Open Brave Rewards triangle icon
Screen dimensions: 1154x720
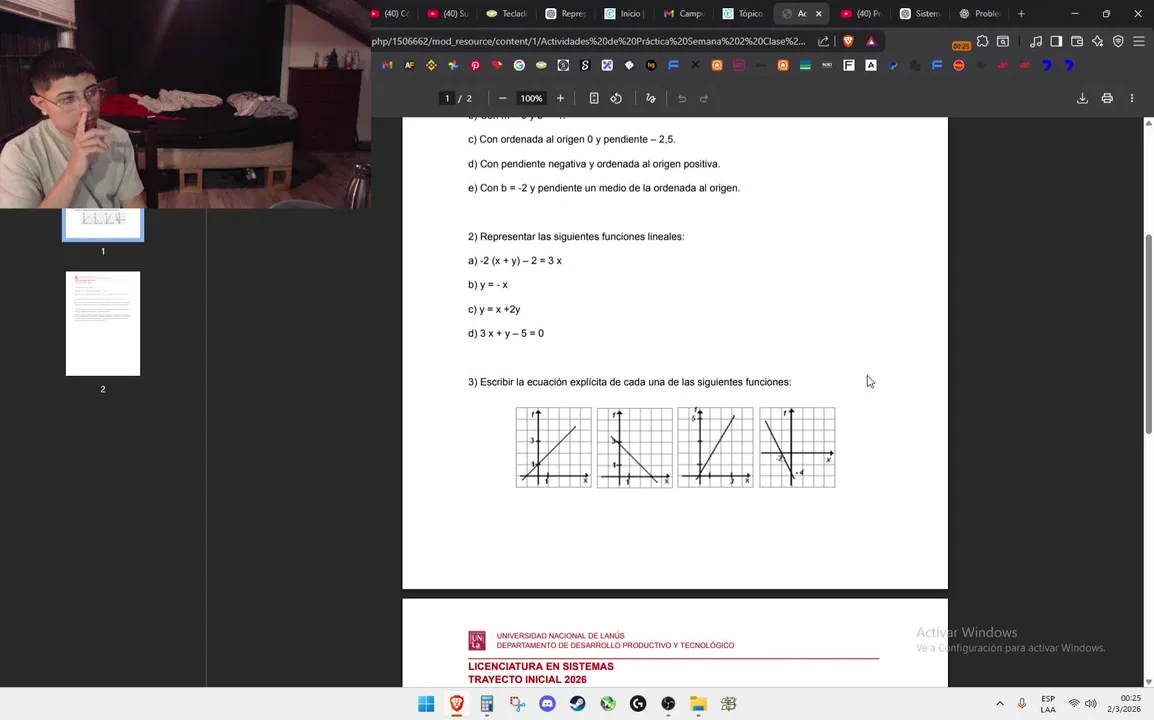coord(871,41)
